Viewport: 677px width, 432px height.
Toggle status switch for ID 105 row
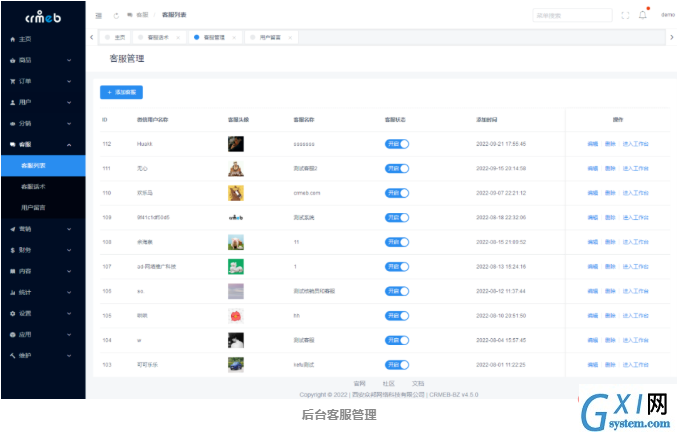coord(397,316)
